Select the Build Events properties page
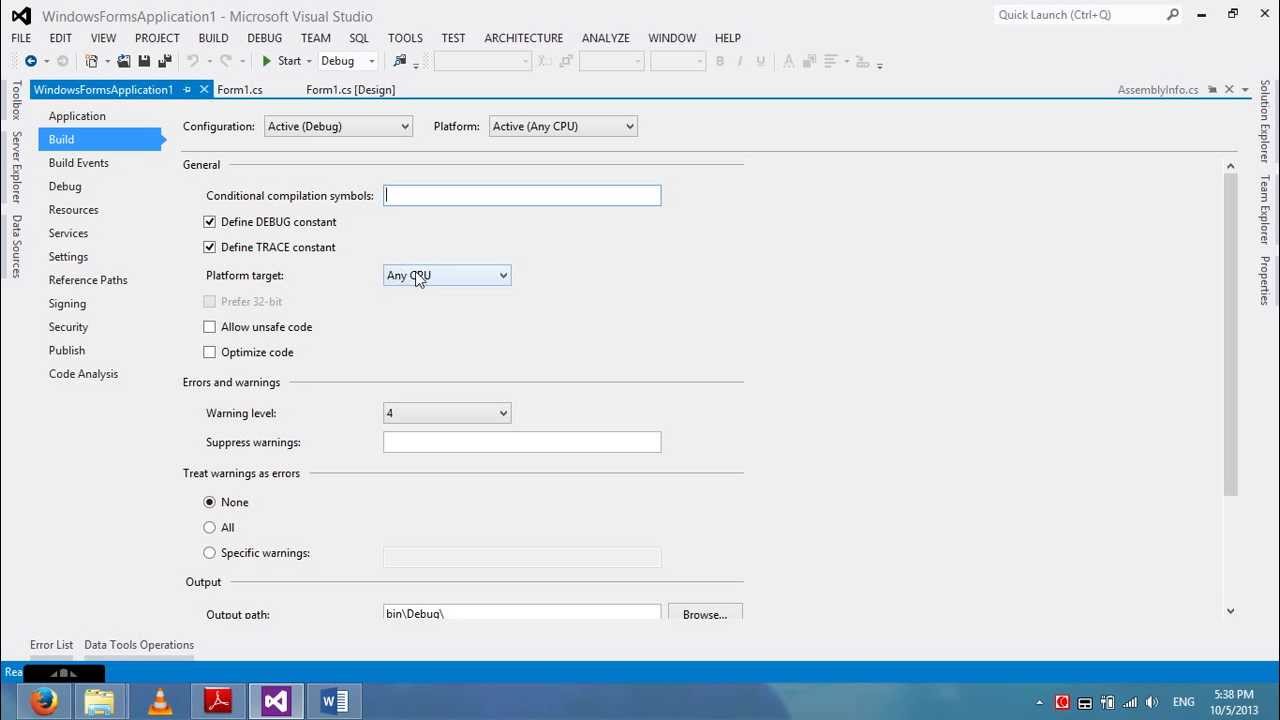This screenshot has width=1280, height=720. [x=79, y=163]
